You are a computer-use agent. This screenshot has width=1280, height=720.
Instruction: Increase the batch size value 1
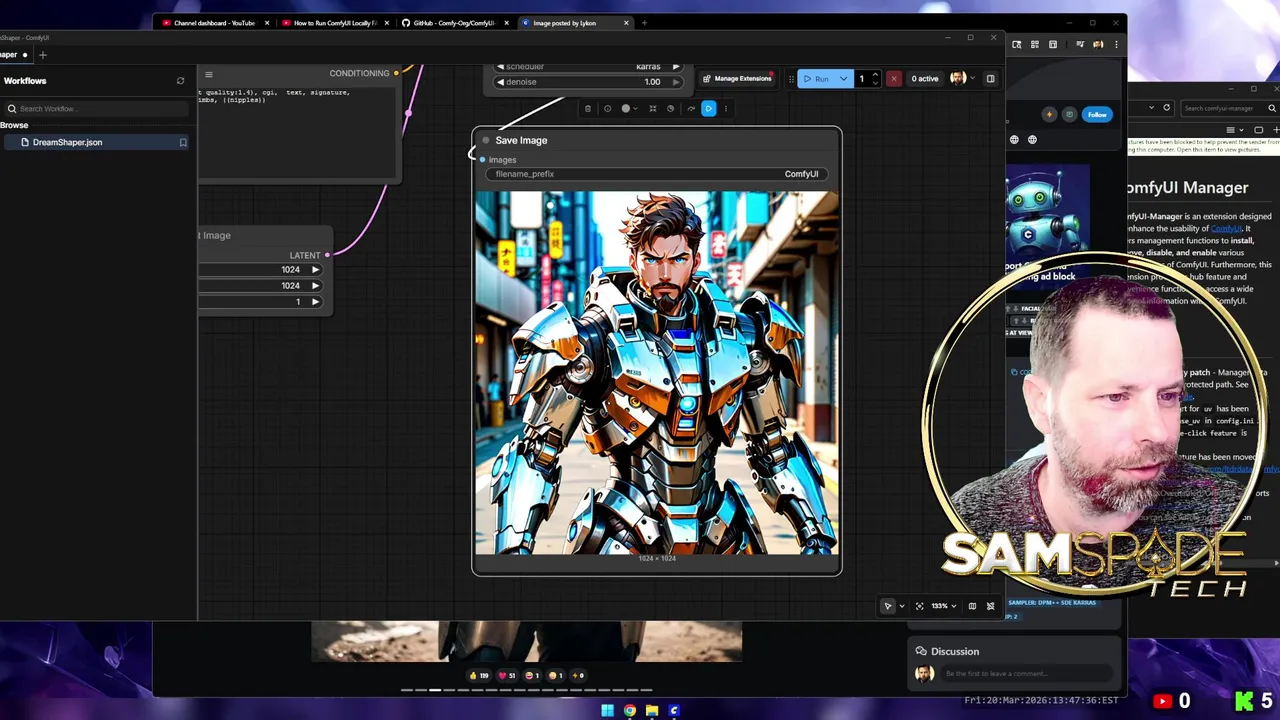[315, 302]
